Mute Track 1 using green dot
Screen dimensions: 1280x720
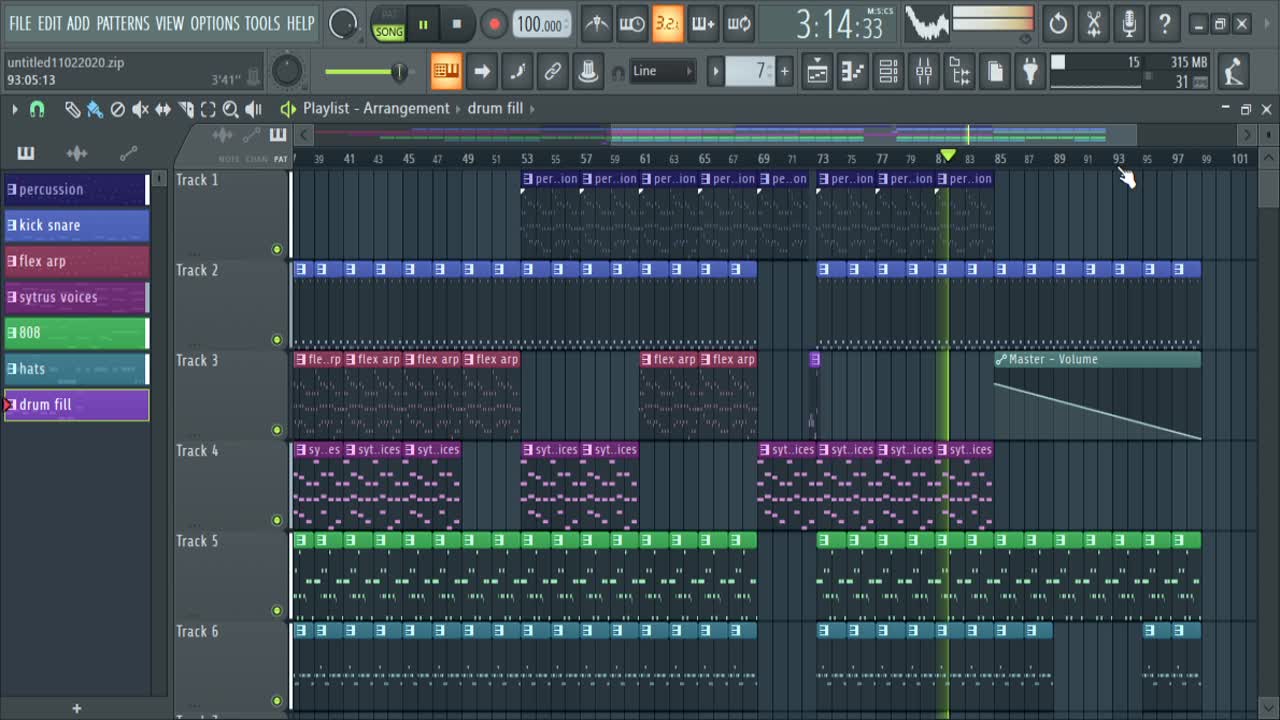(x=277, y=249)
